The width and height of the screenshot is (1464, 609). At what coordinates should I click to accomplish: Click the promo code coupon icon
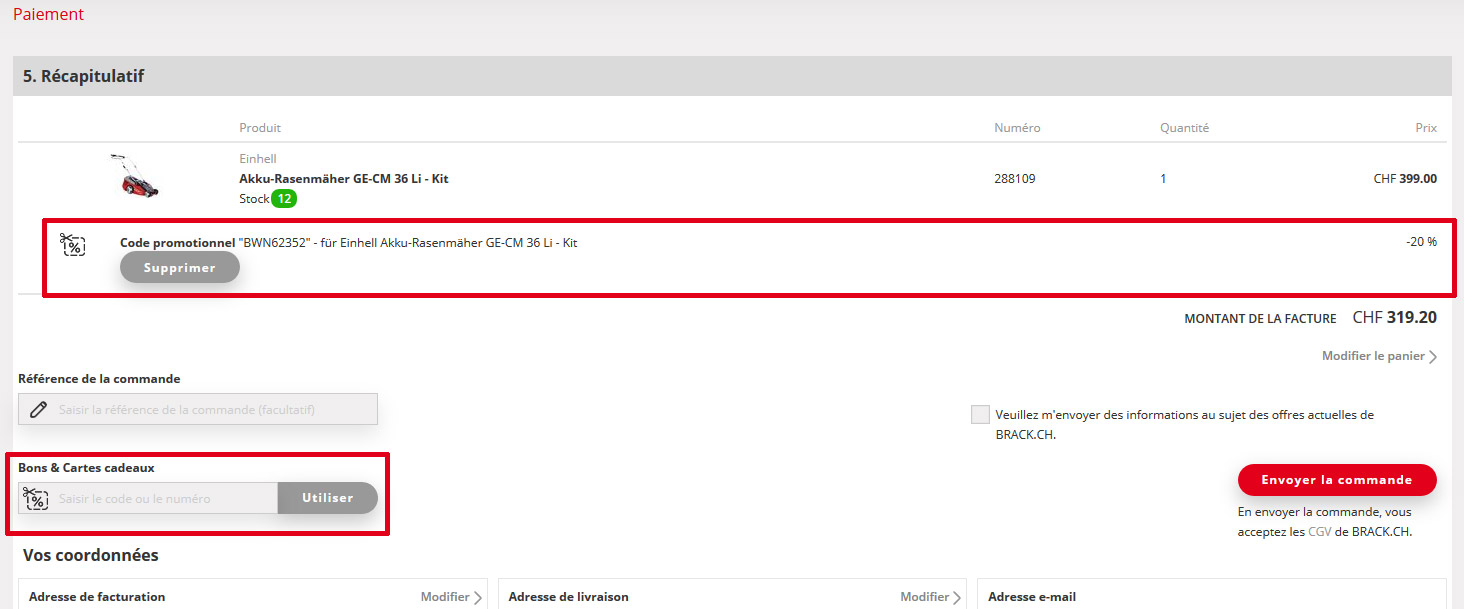[x=72, y=245]
